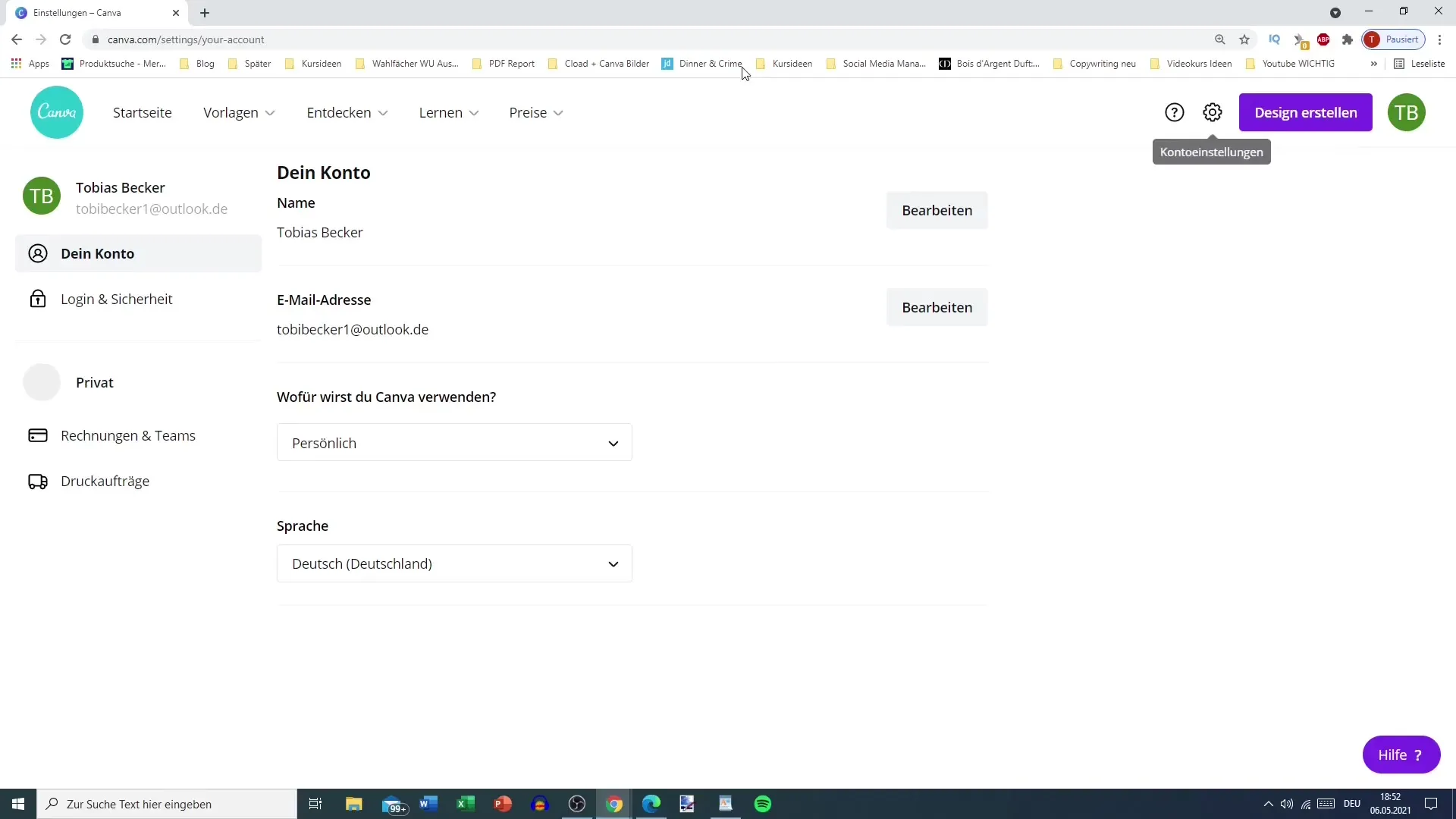Expand the Lernen menu

point(448,112)
